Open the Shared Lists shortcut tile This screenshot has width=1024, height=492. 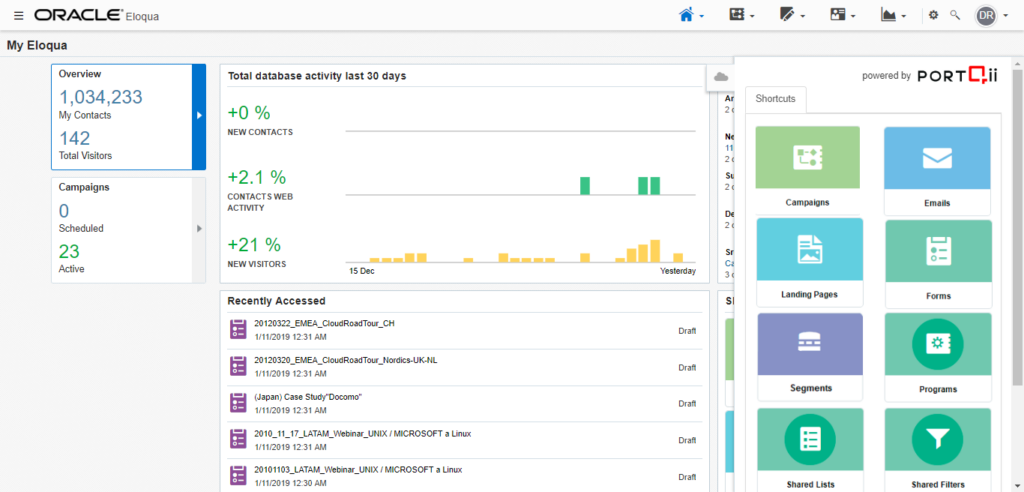click(810, 450)
